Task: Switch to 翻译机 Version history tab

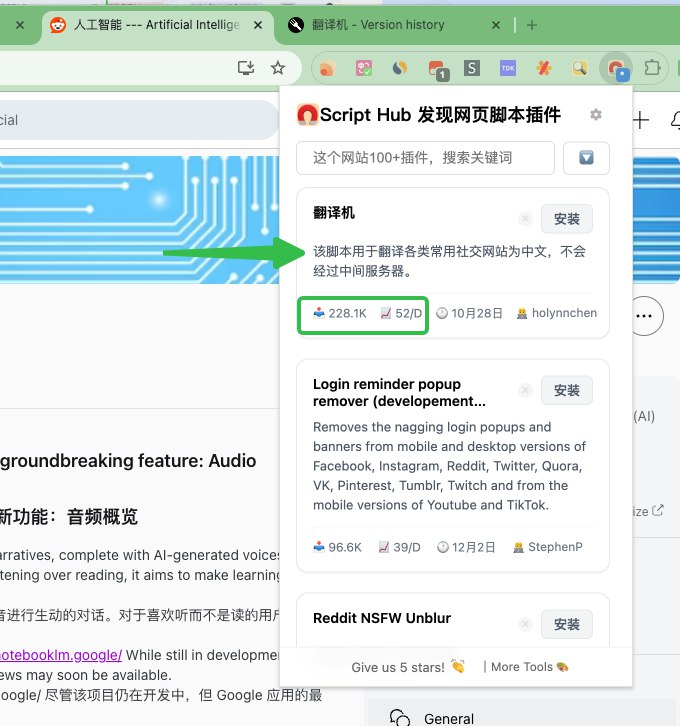Action: [x=378, y=25]
